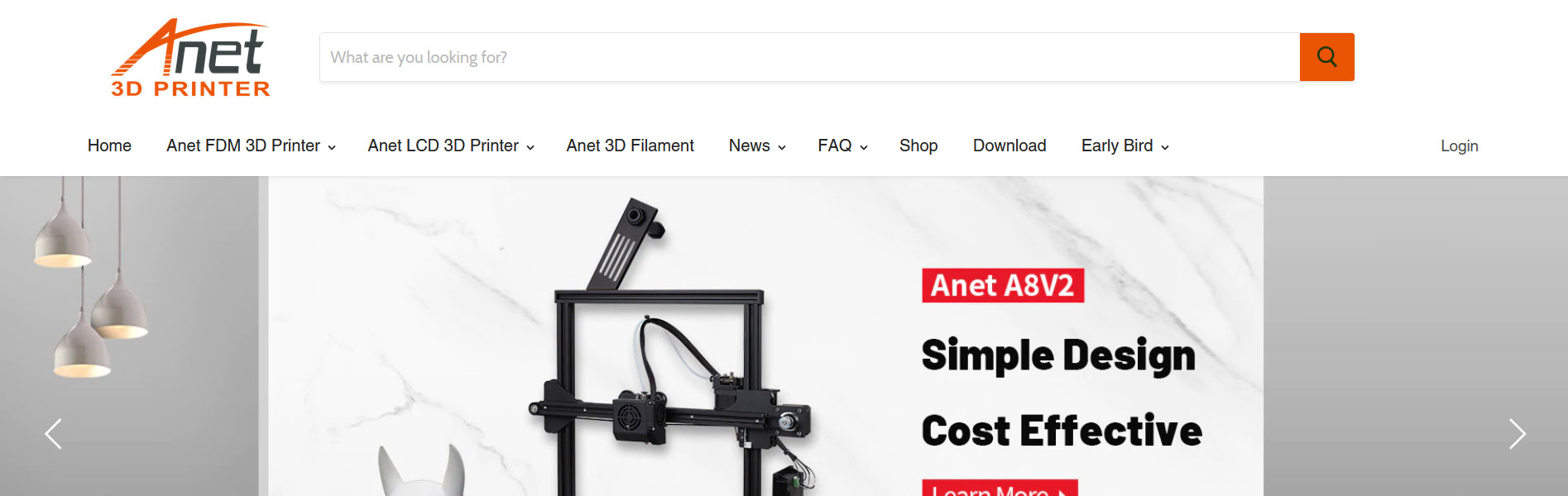Click the Cost Effective banner text
The height and width of the screenshot is (496, 1568).
click(x=1062, y=431)
